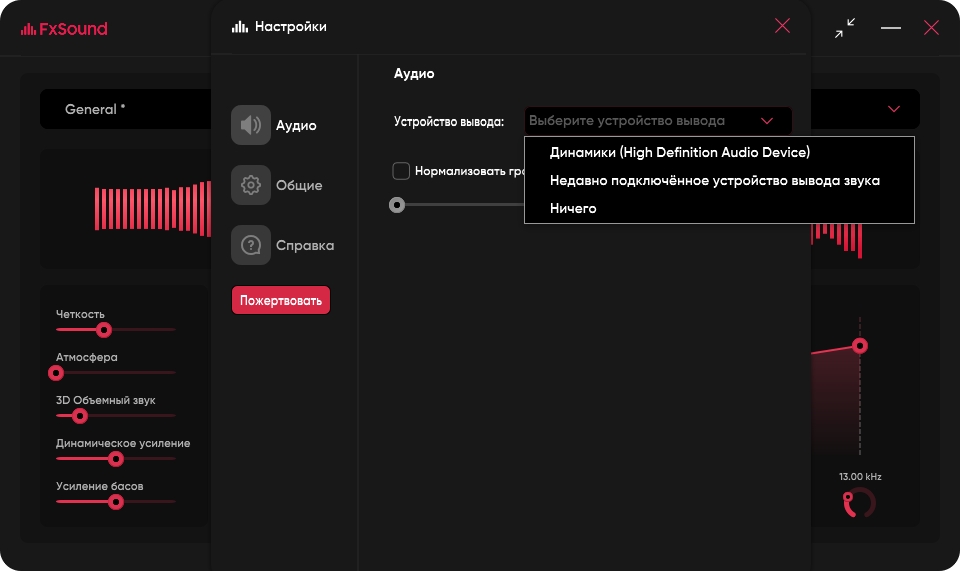
Task: Click the Усиление басов slider handle
Action: click(x=115, y=501)
